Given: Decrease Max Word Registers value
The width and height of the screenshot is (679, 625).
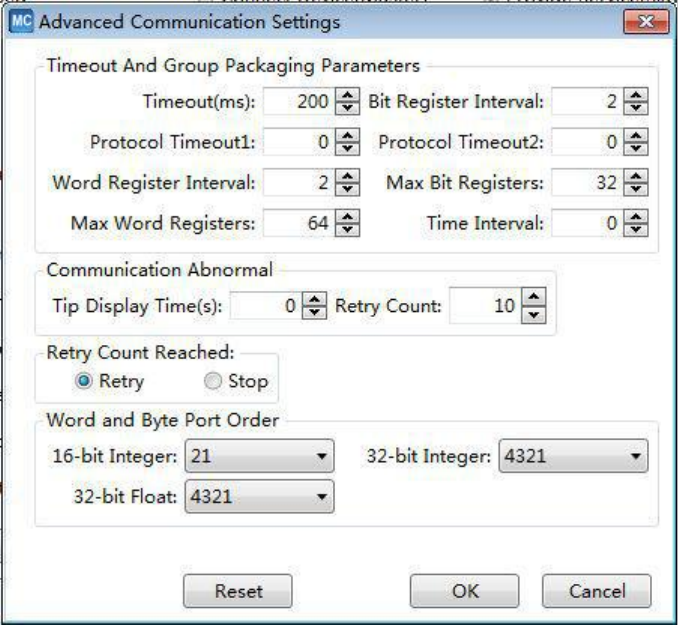Looking at the screenshot, I should [x=345, y=229].
